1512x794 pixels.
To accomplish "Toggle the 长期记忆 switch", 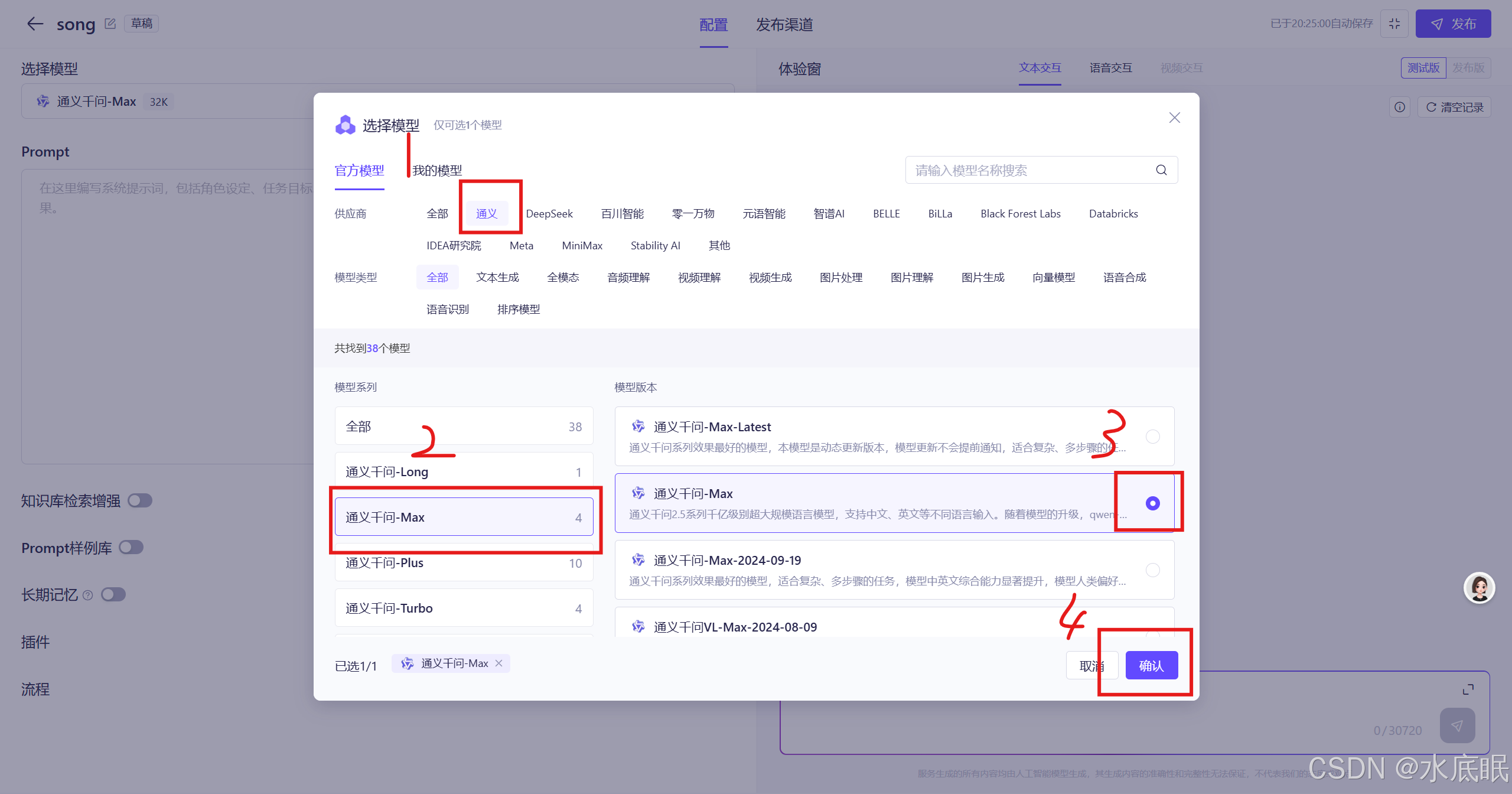I will tap(113, 594).
